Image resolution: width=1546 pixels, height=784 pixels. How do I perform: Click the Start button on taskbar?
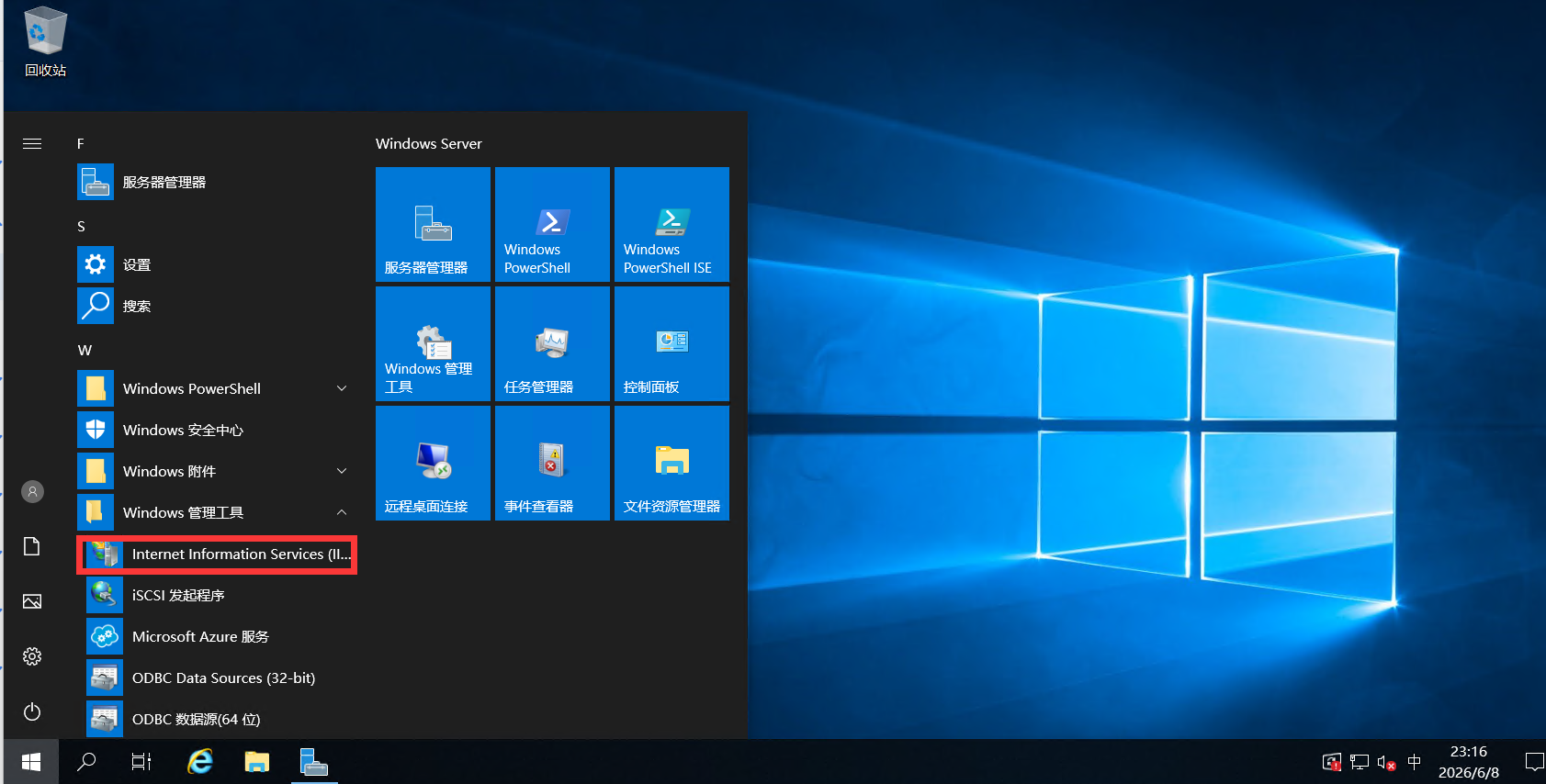30,762
